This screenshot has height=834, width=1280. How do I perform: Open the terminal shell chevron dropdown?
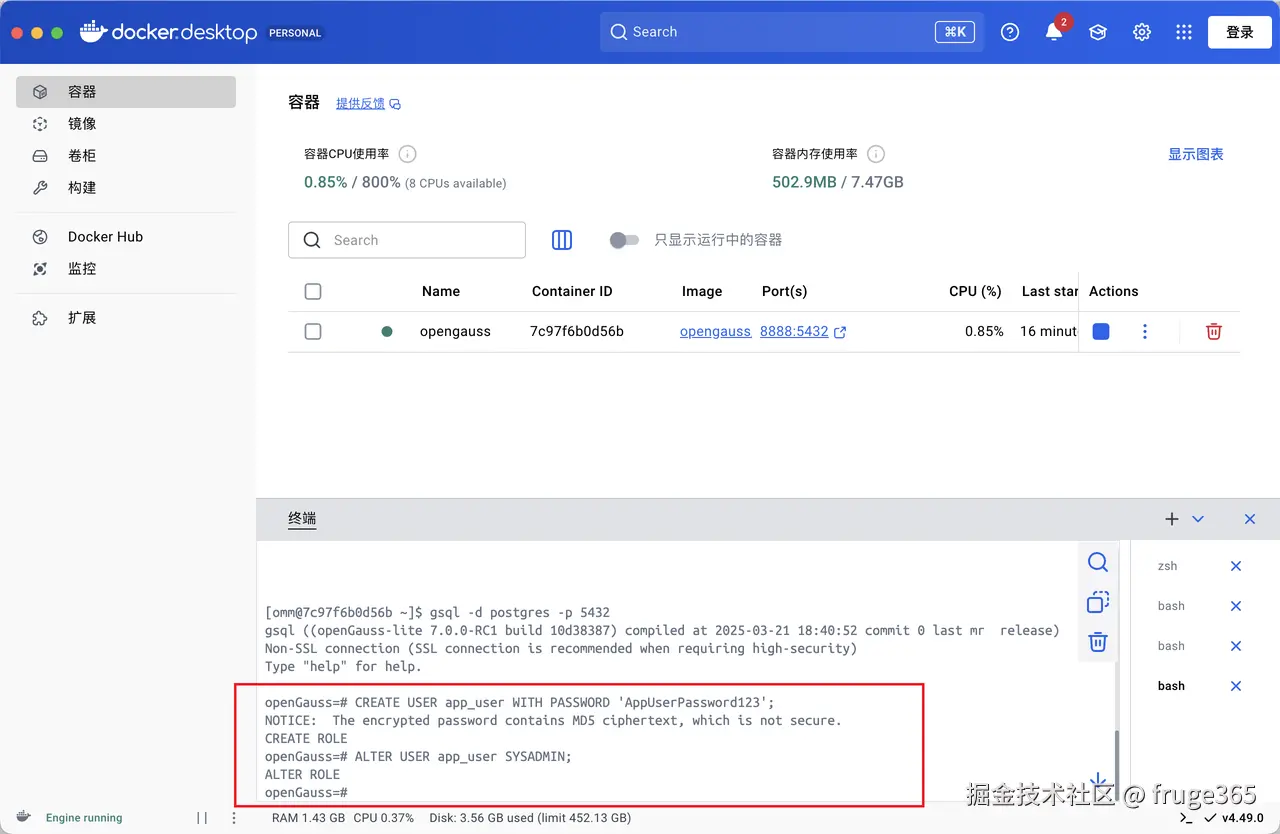tap(1198, 519)
